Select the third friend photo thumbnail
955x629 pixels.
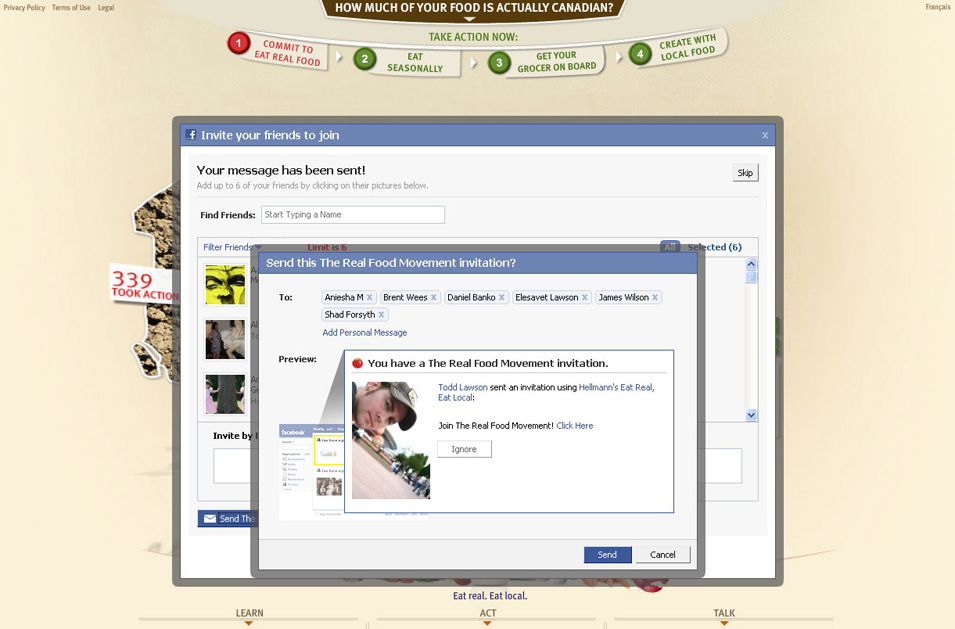[x=225, y=394]
